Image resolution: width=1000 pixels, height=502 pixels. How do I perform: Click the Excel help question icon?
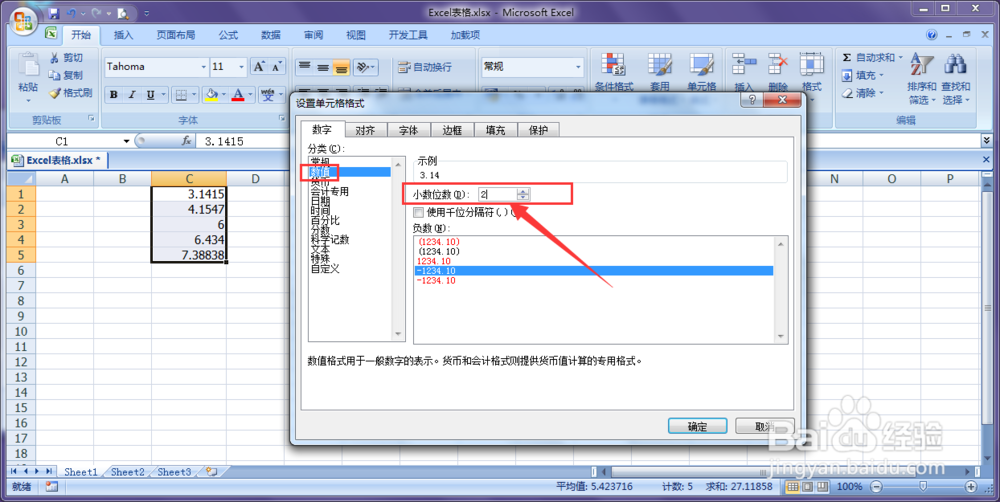point(932,35)
